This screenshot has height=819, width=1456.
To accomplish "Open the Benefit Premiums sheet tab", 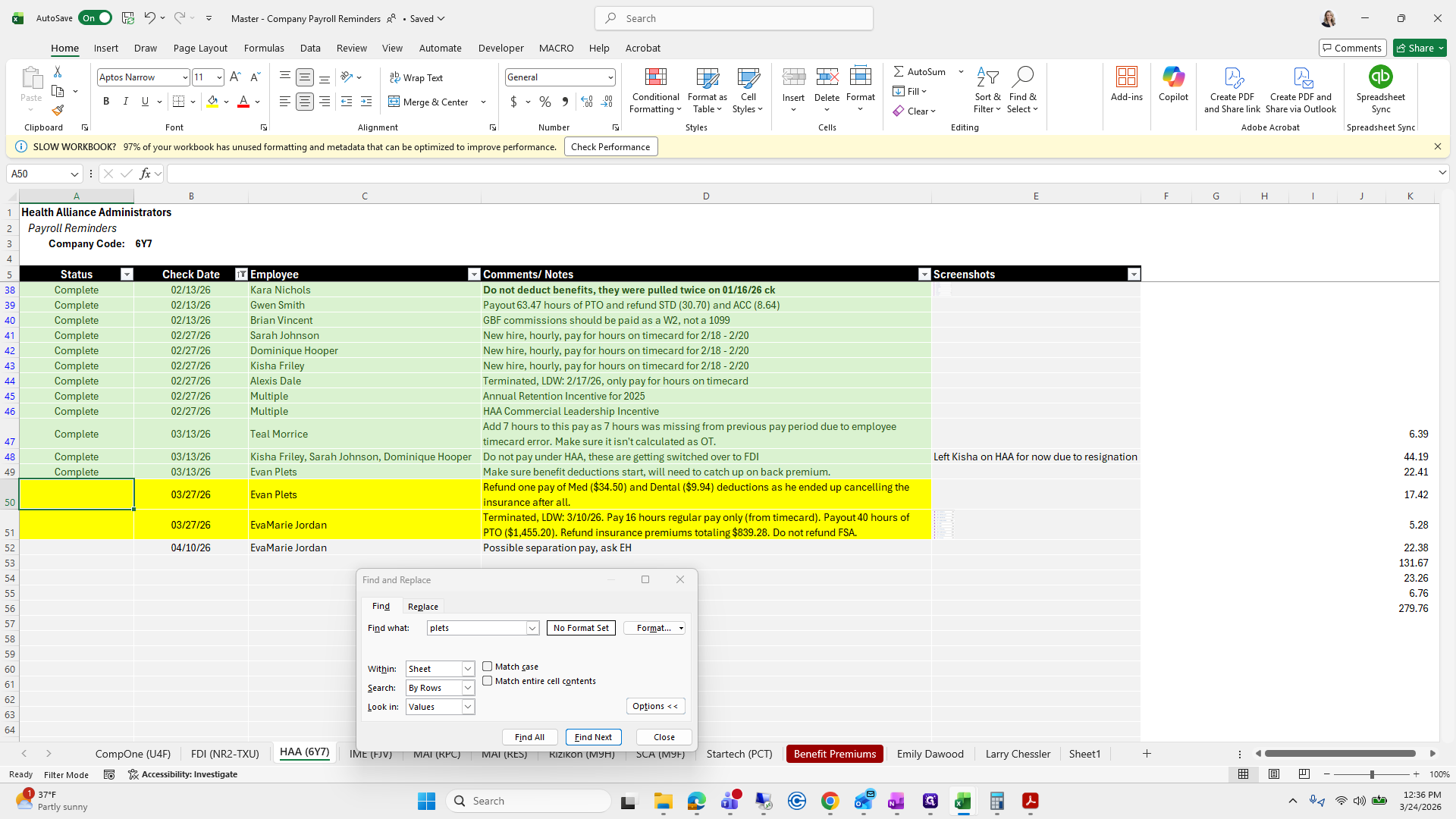I will 834,754.
